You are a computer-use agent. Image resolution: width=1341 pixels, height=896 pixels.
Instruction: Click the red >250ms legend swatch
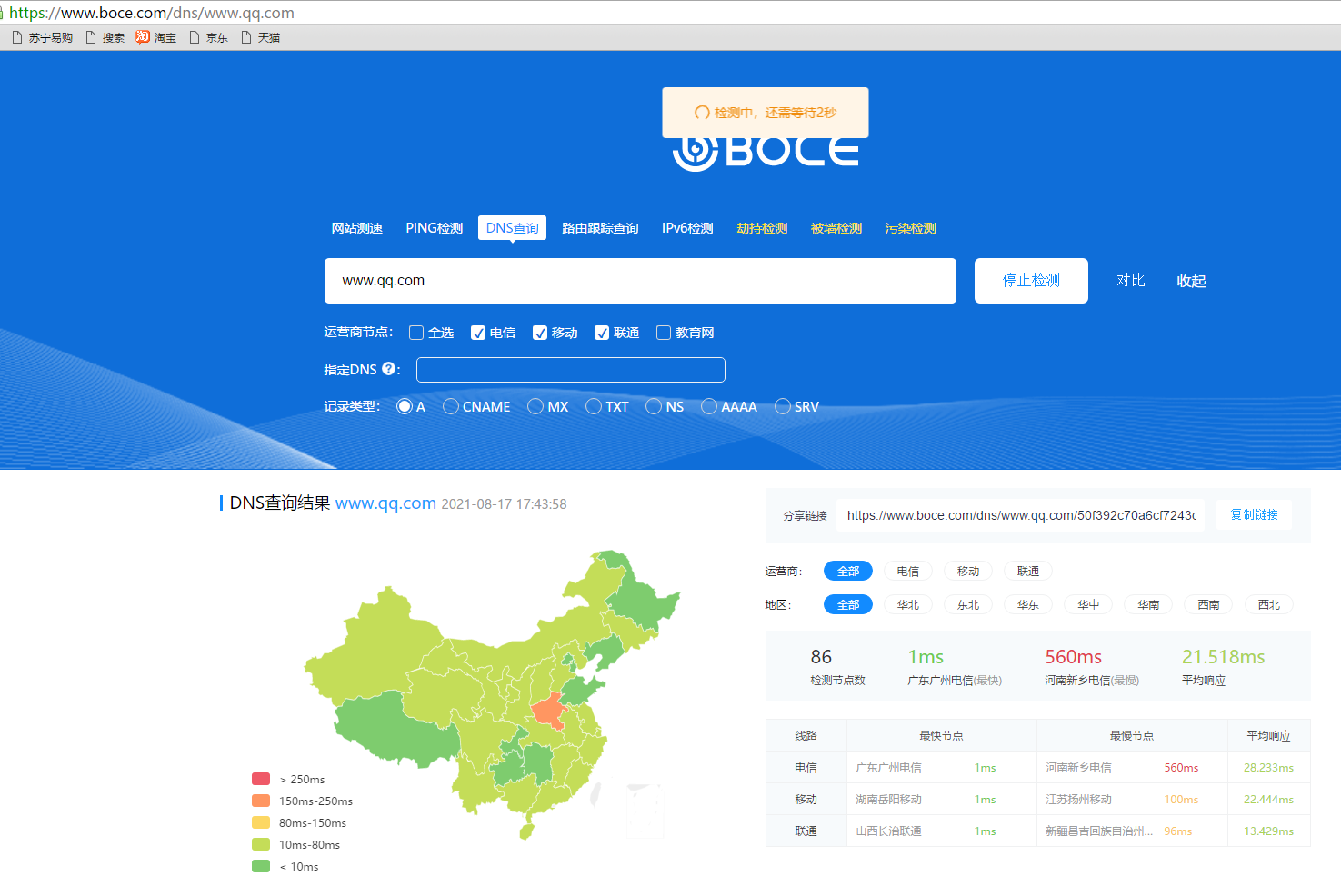(x=261, y=779)
